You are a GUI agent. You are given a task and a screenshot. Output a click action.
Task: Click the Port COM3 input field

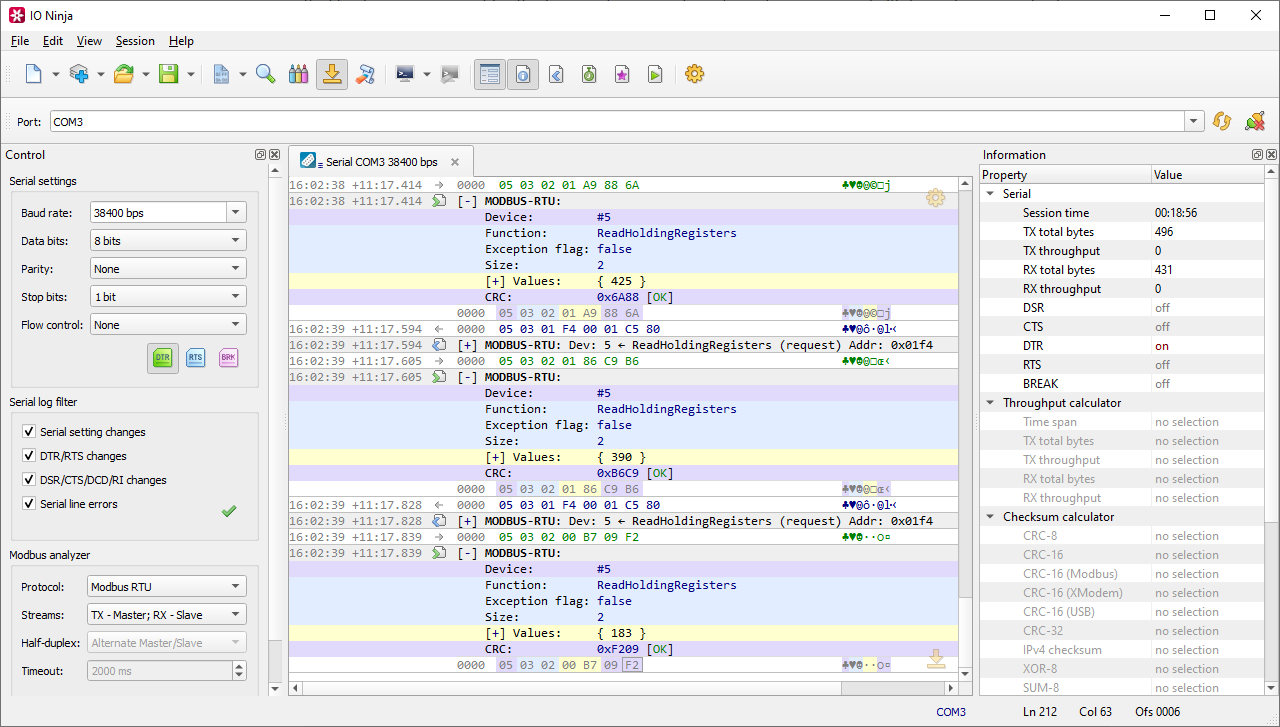click(x=617, y=121)
